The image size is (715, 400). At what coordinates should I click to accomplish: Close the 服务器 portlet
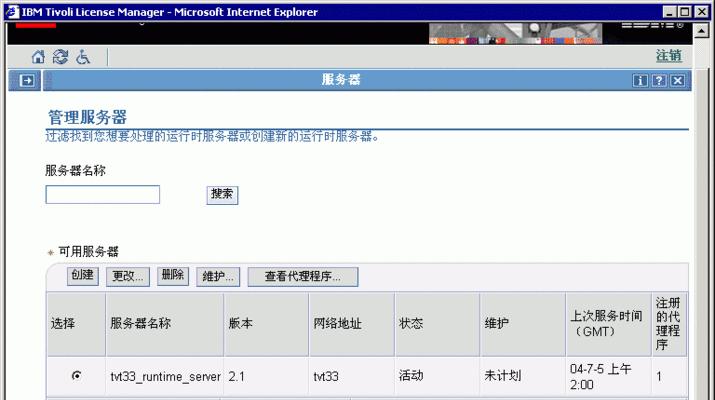coord(678,81)
